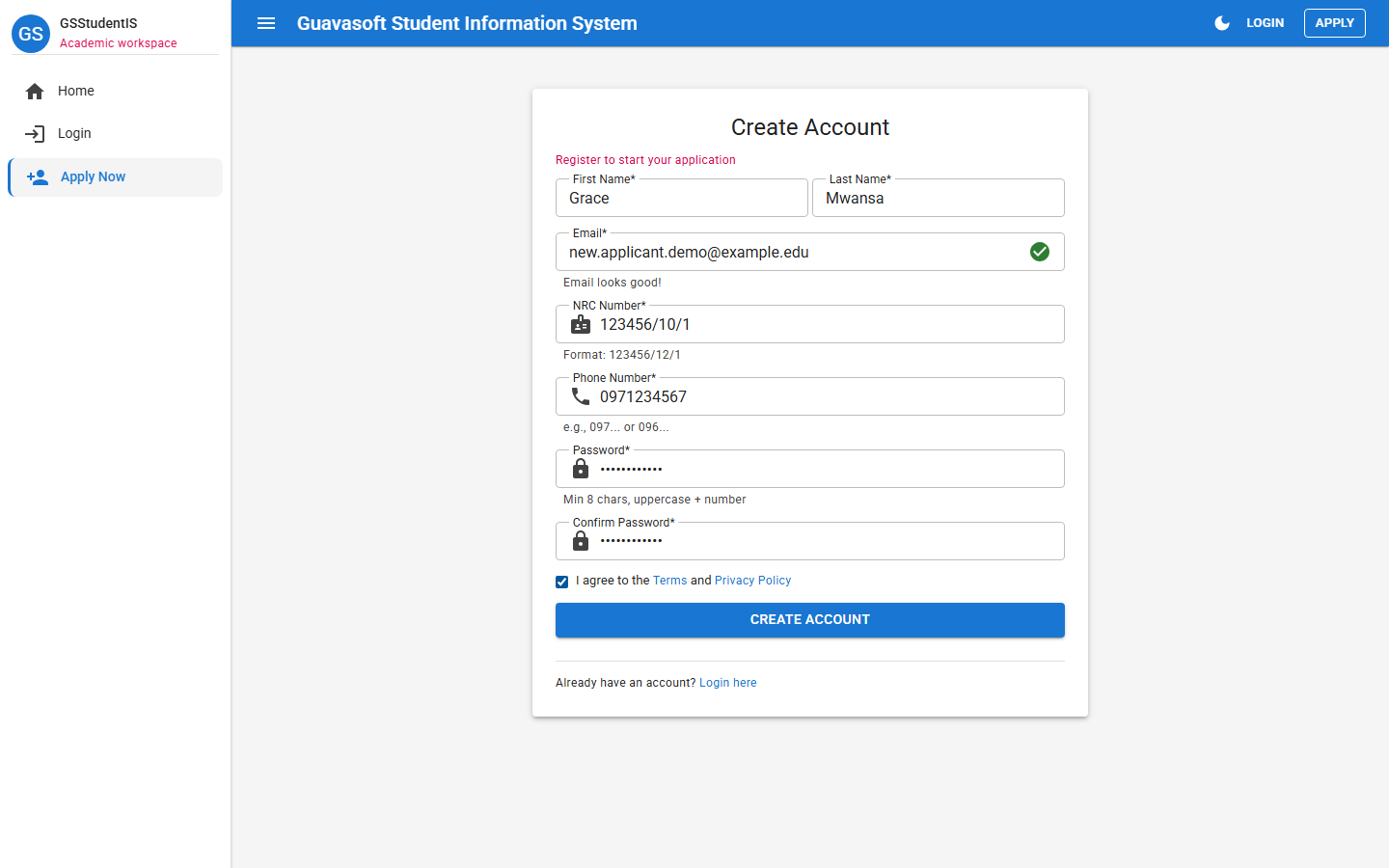Click the NRC Number input field
The width and height of the screenshot is (1389, 868).
pyautogui.click(x=810, y=324)
